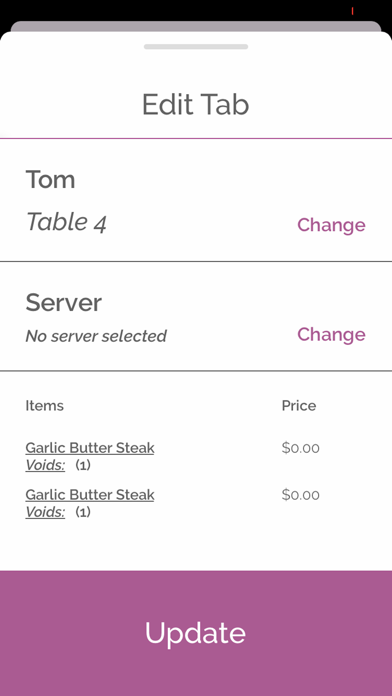
Task: Tap the No server selected text
Action: (96, 336)
